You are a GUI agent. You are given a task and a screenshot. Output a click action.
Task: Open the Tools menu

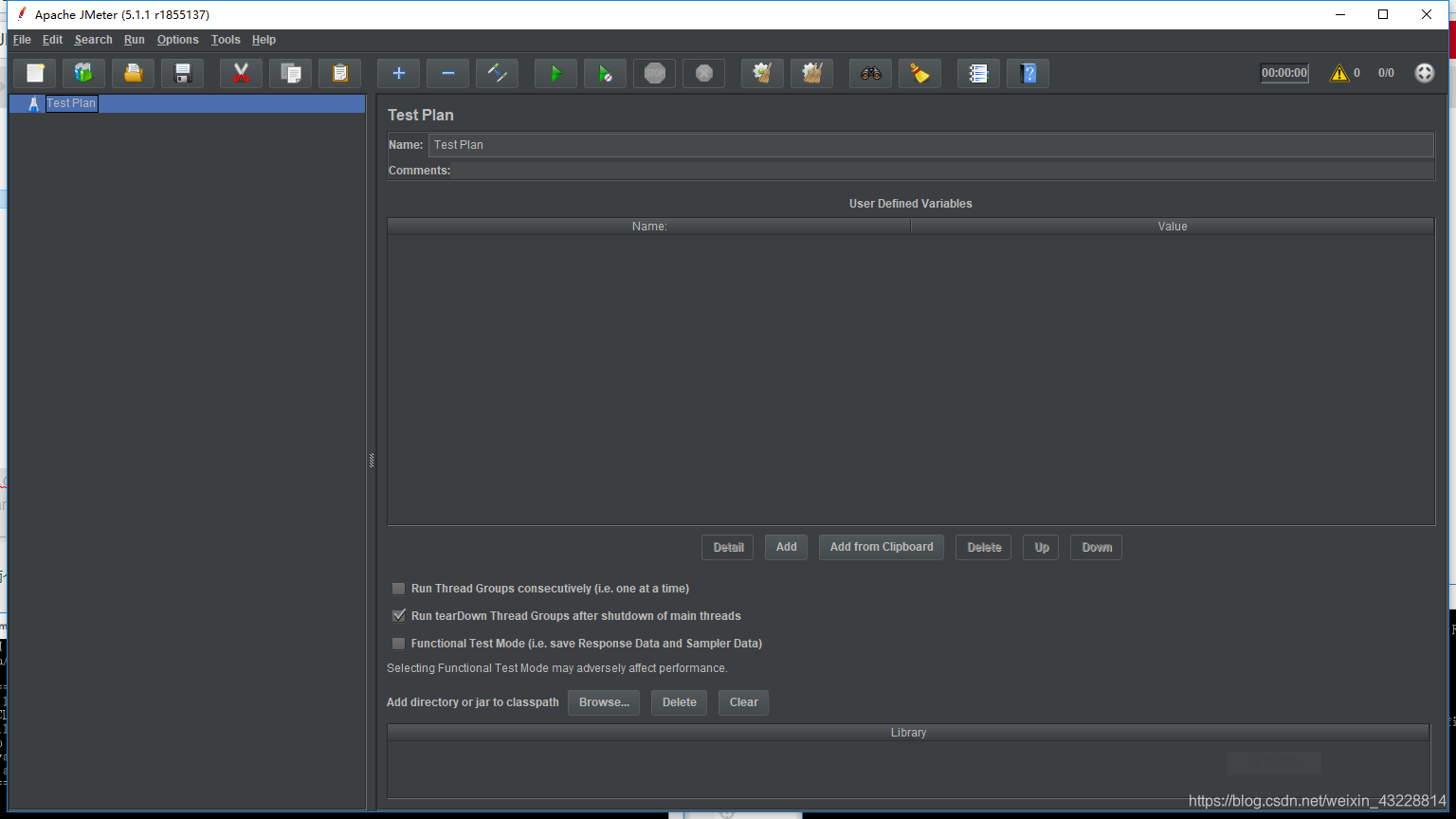point(226,40)
